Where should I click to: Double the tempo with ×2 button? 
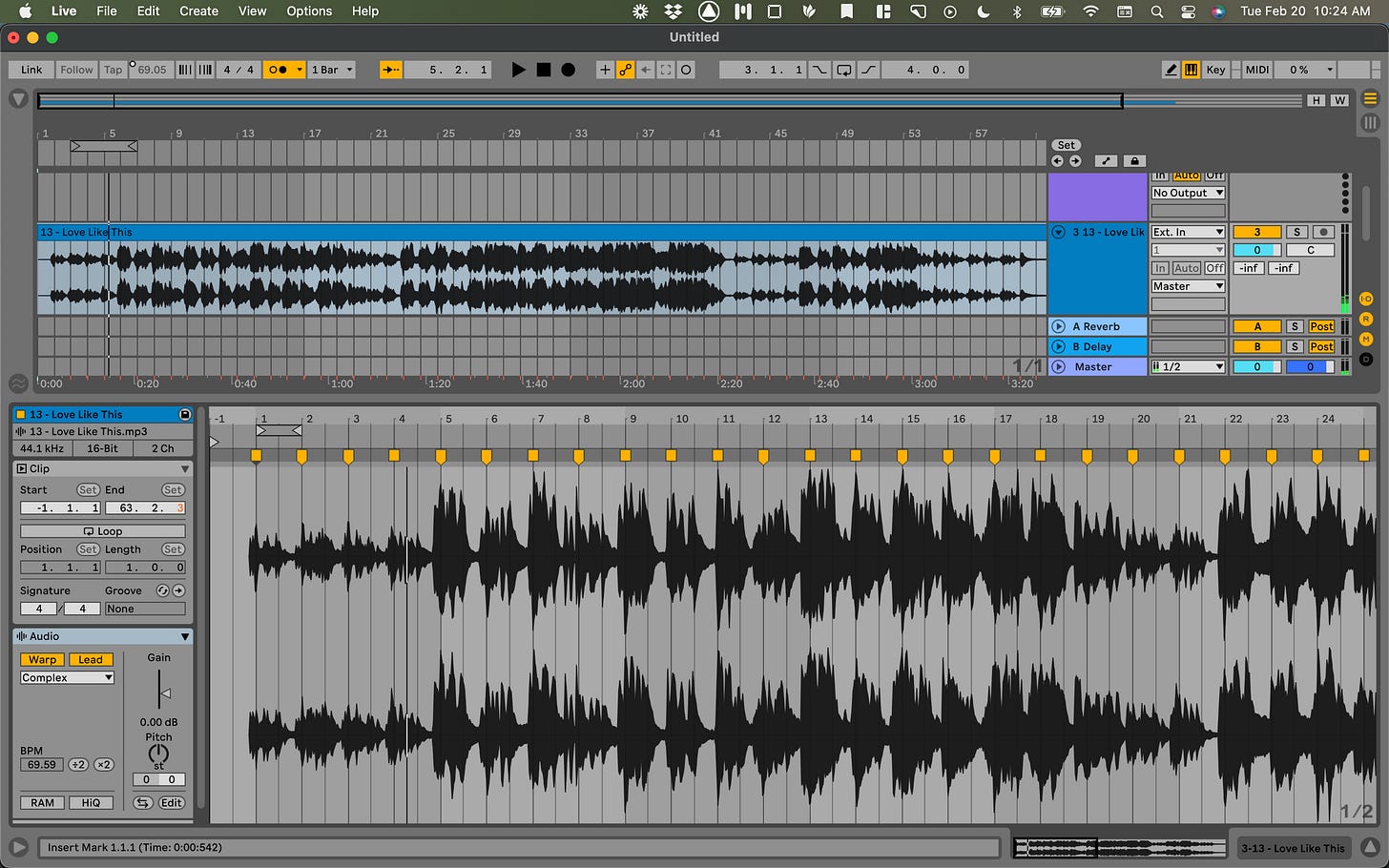click(103, 765)
